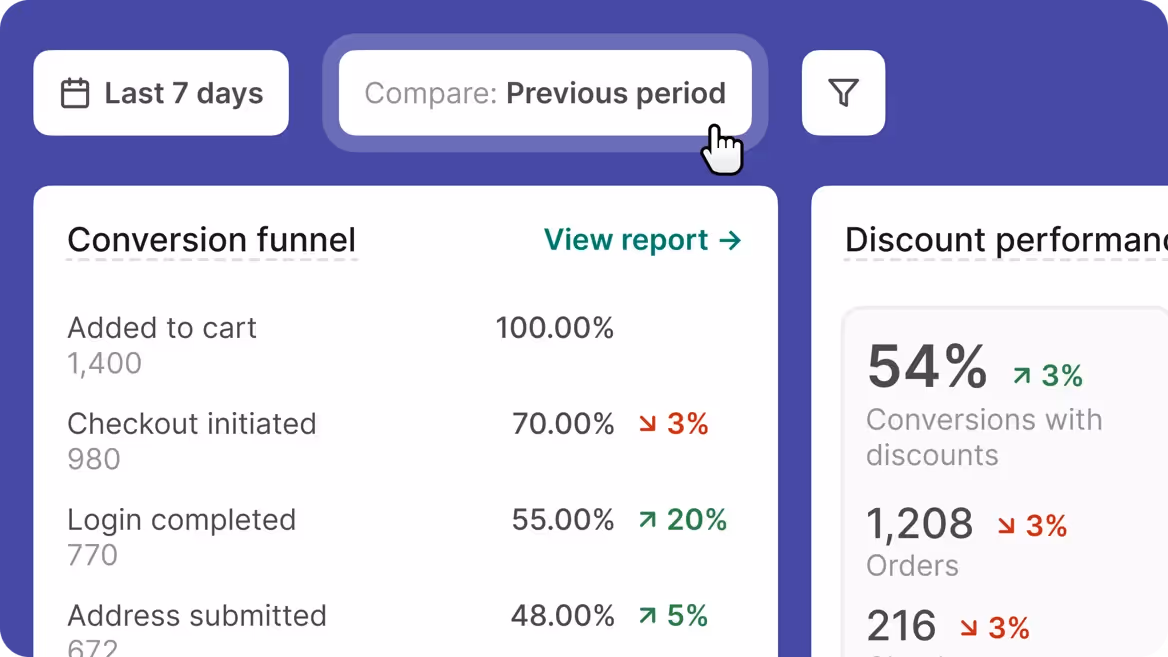Open the Compare: Previous period dropdown
Image resolution: width=1168 pixels, height=657 pixels.
click(545, 93)
